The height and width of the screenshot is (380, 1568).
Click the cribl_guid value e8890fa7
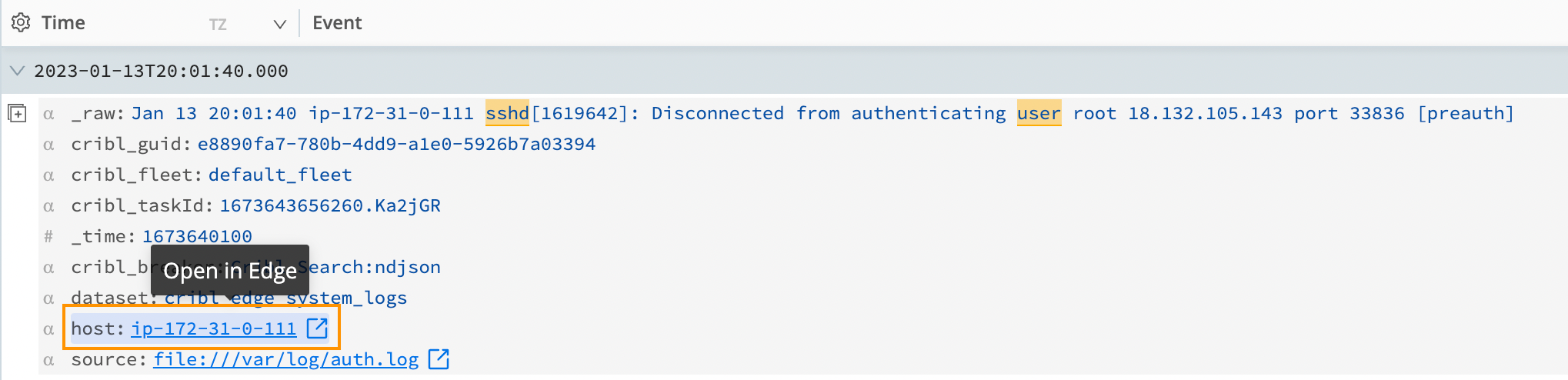[x=396, y=144]
